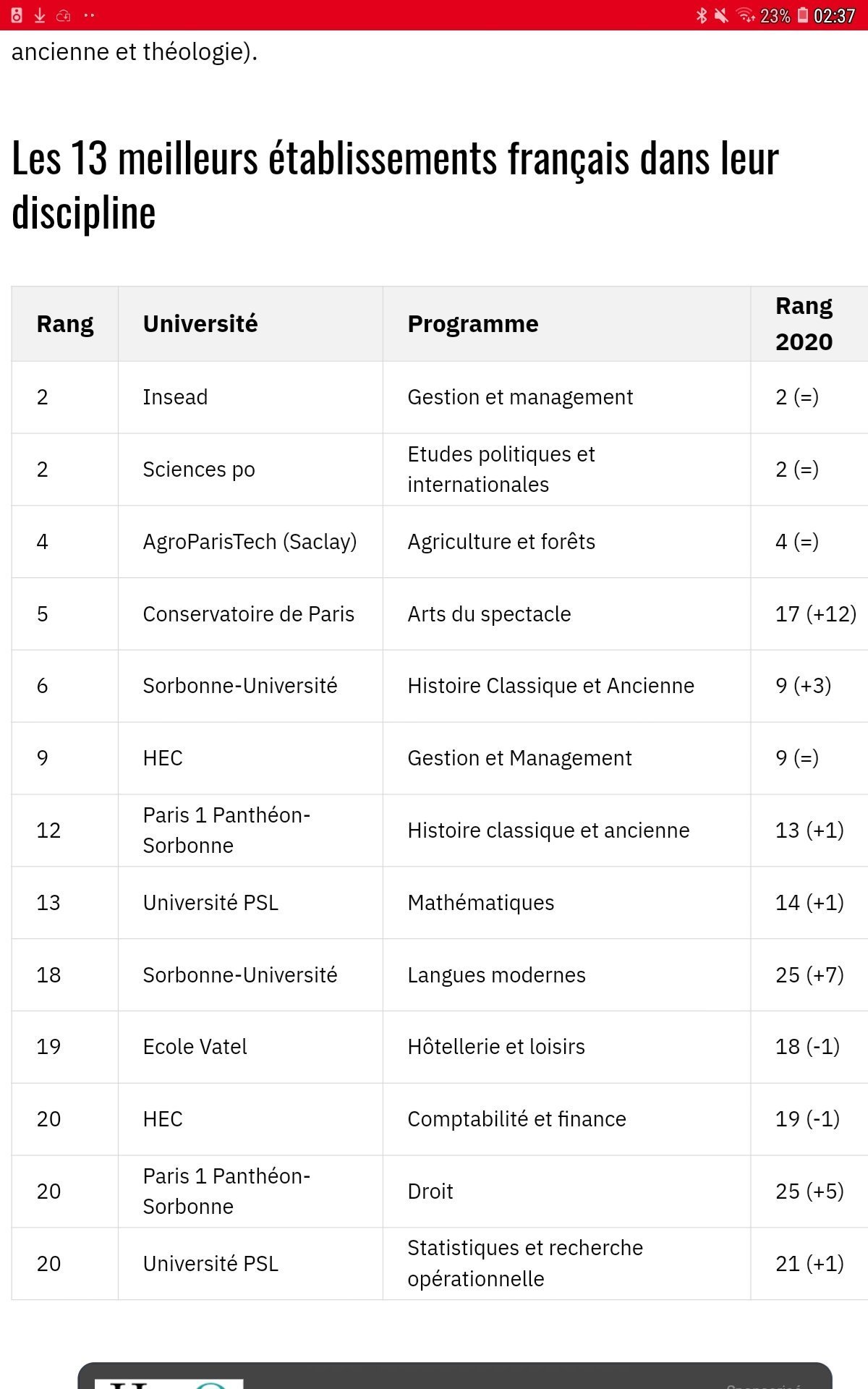Viewport: 868px width, 1389px height.
Task: Click the Rang column header
Action: point(65,324)
